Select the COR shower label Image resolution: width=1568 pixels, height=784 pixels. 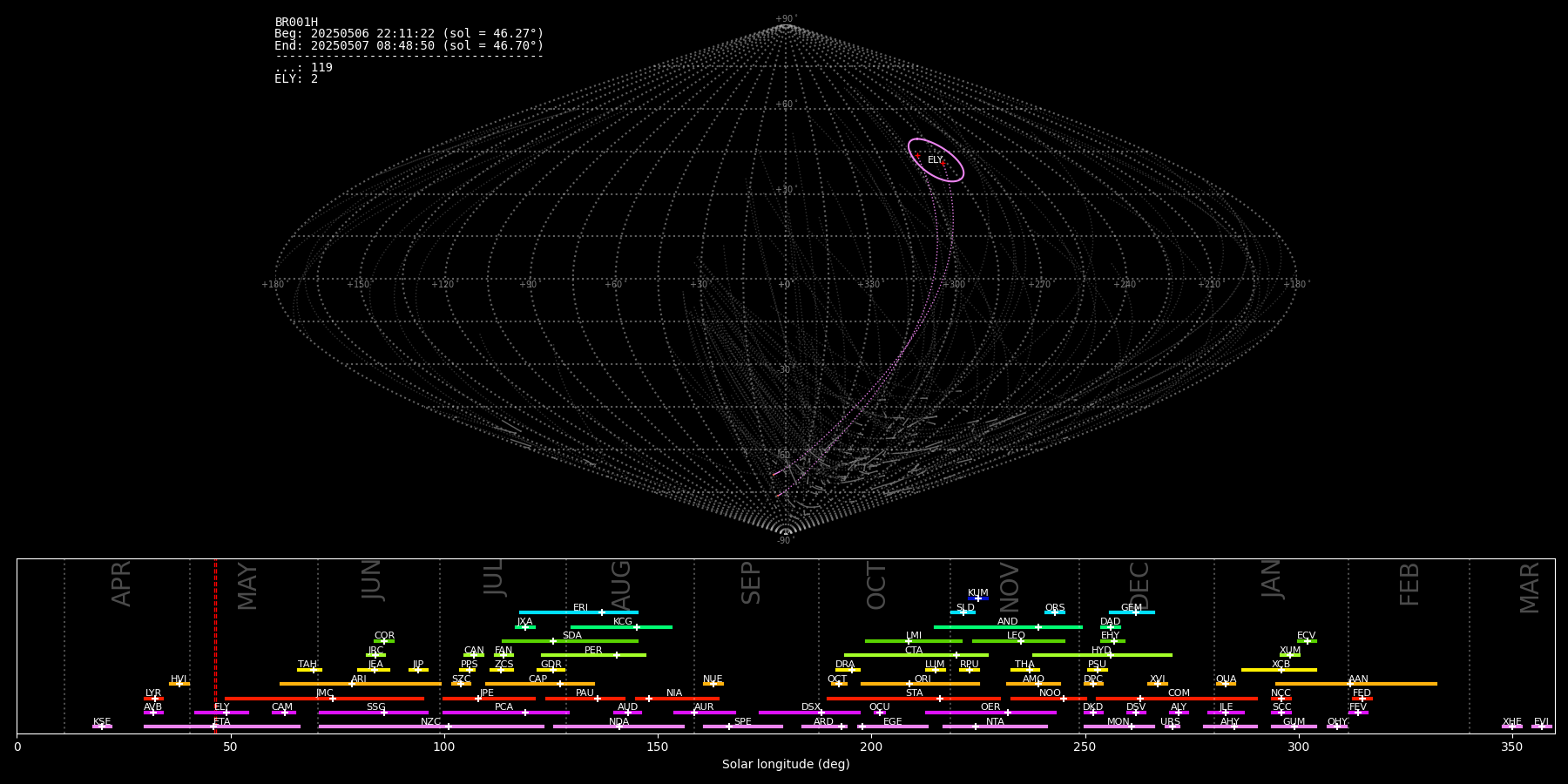384,635
